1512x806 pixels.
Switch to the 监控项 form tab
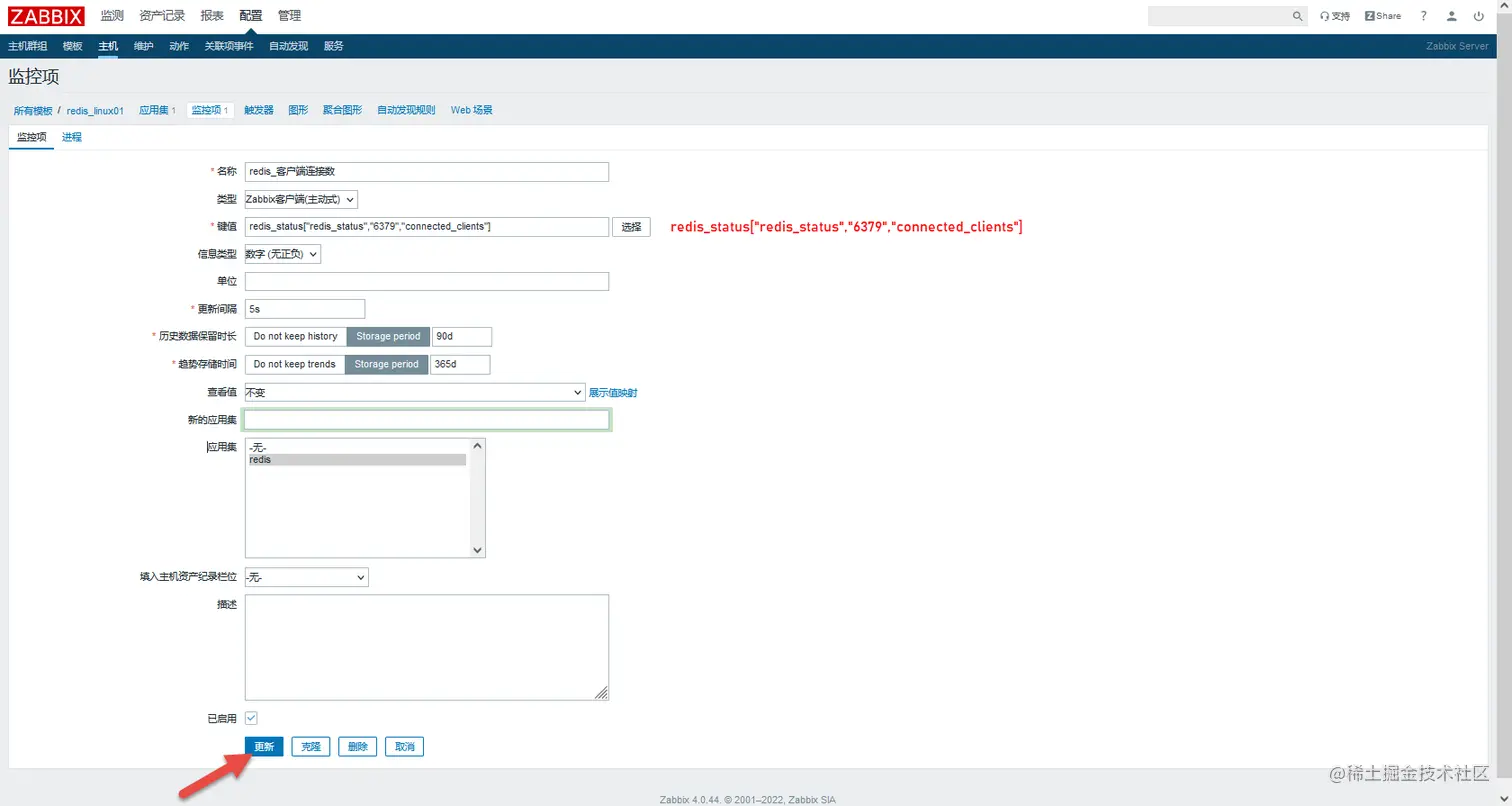click(x=32, y=137)
